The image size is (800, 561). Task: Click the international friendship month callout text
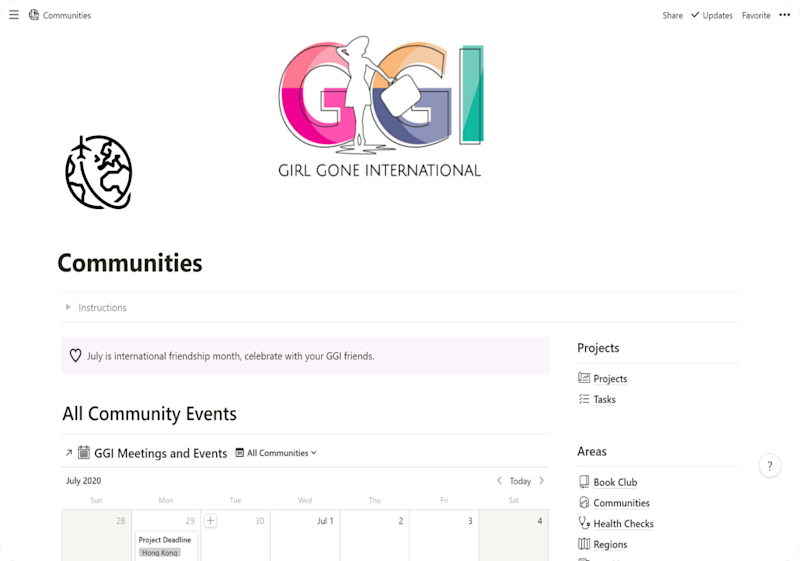click(x=231, y=356)
